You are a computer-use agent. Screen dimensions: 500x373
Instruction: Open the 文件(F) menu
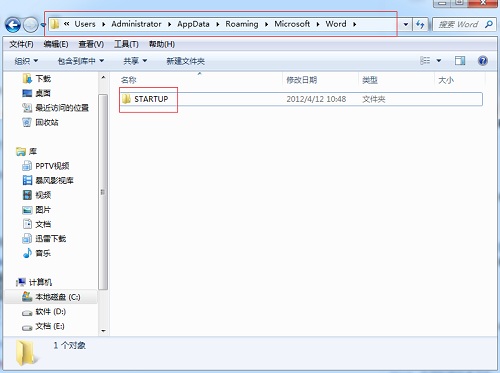tap(21, 44)
